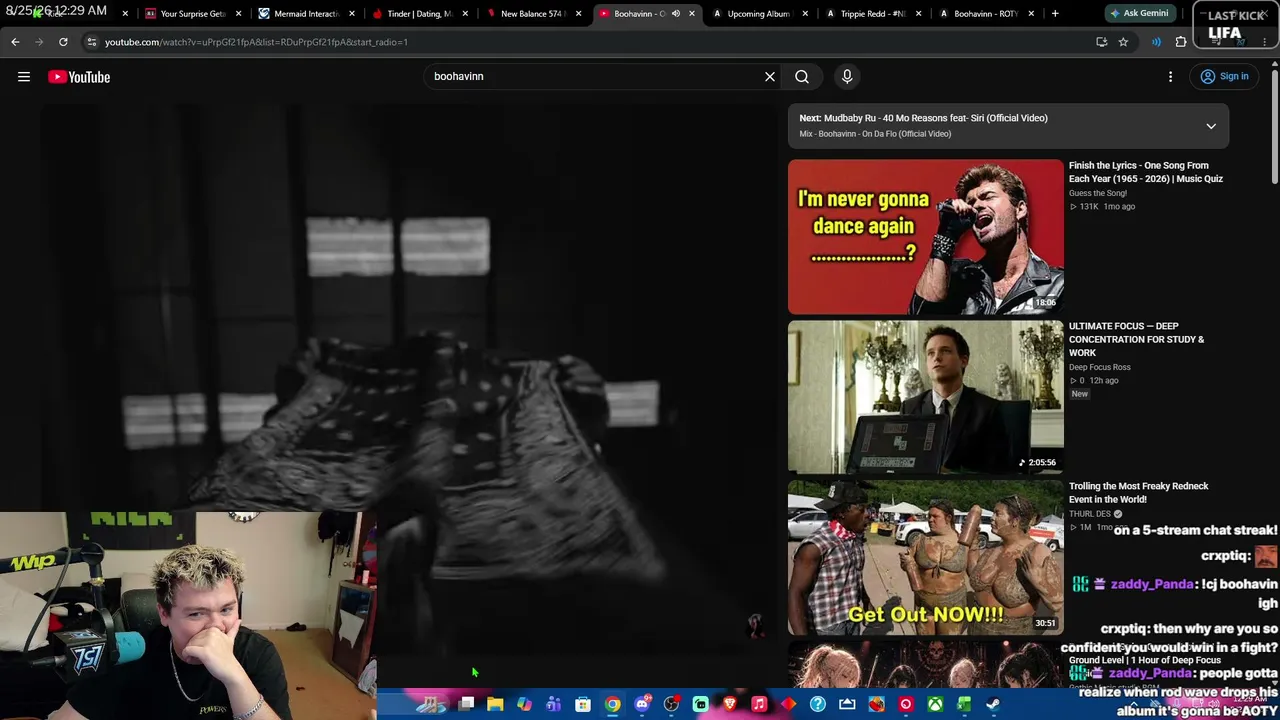Open Microsoft Store from the taskbar
This screenshot has height=720, width=1280.
[x=583, y=704]
